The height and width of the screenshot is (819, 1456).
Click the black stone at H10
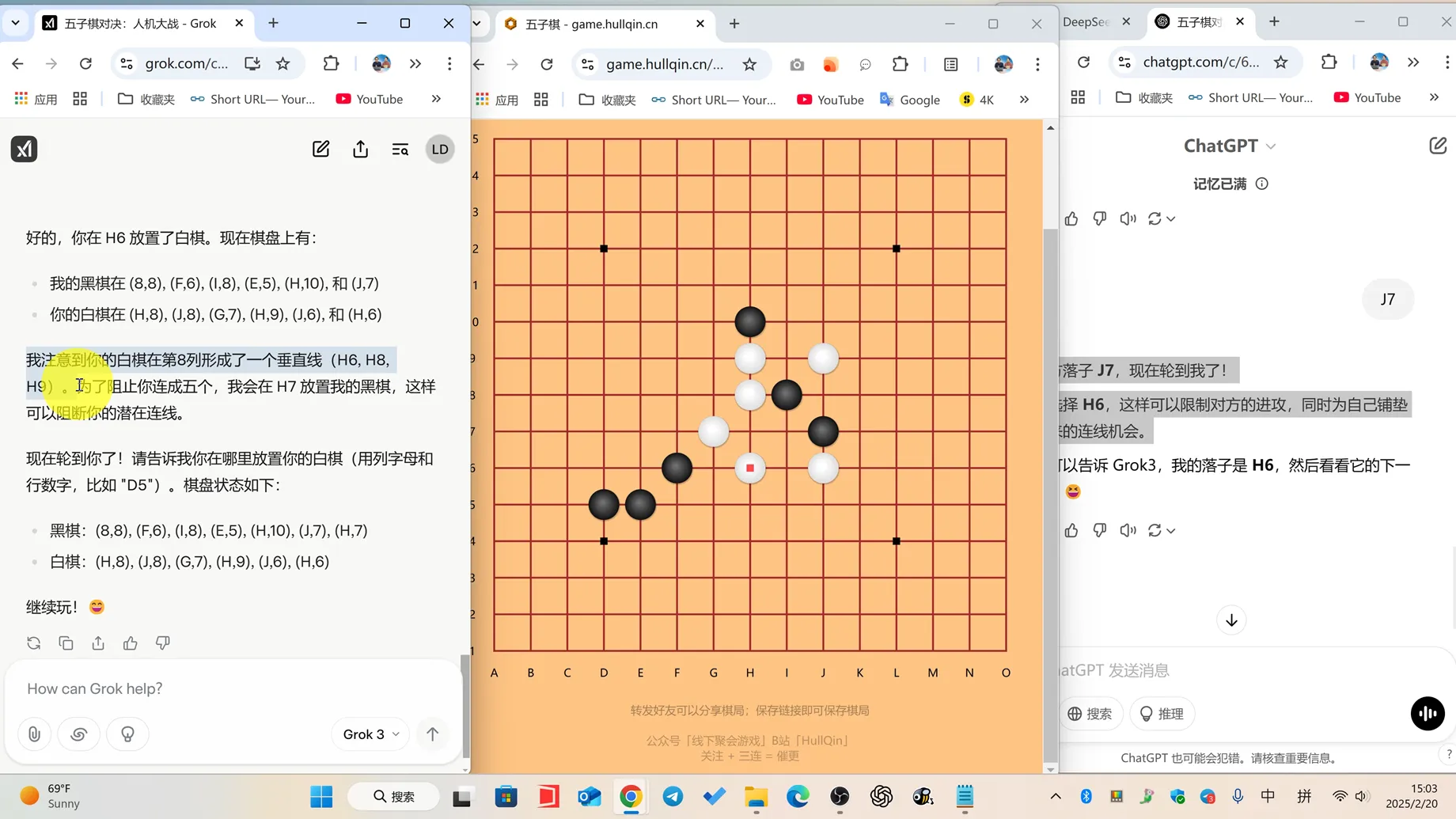(x=750, y=322)
